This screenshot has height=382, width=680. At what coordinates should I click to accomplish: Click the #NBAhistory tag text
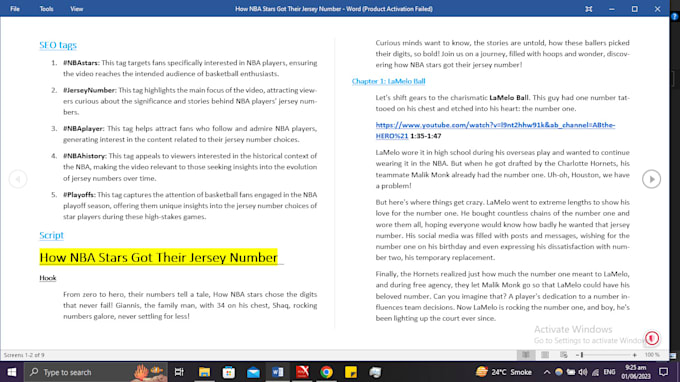click(x=85, y=156)
